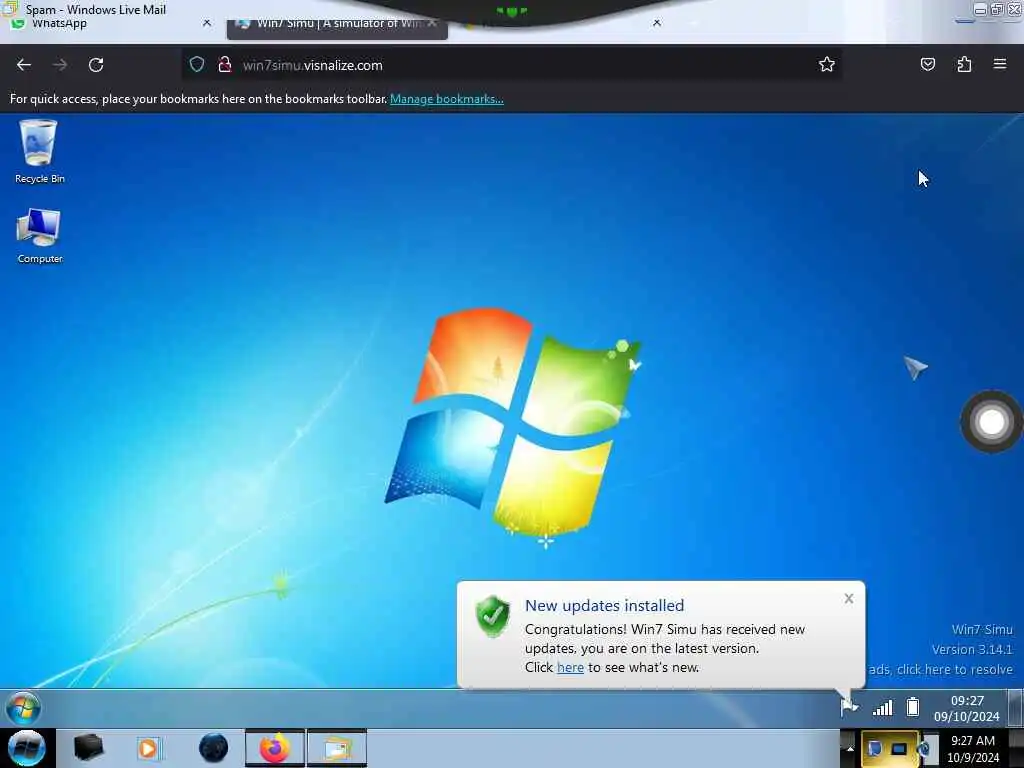Viewport: 1024px width, 768px height.
Task: Open the 09:27 clock in Win7 Simu taskbar
Action: pyautogui.click(x=967, y=709)
